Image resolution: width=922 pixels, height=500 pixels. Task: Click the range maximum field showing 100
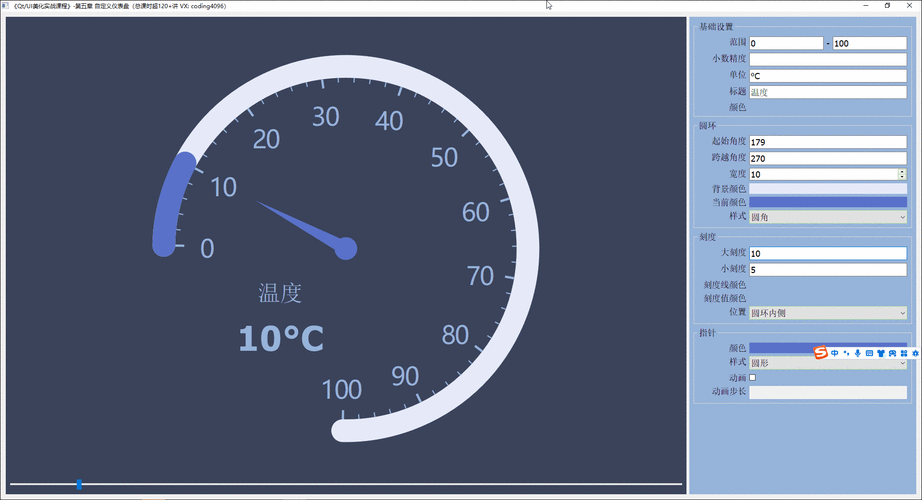[869, 43]
